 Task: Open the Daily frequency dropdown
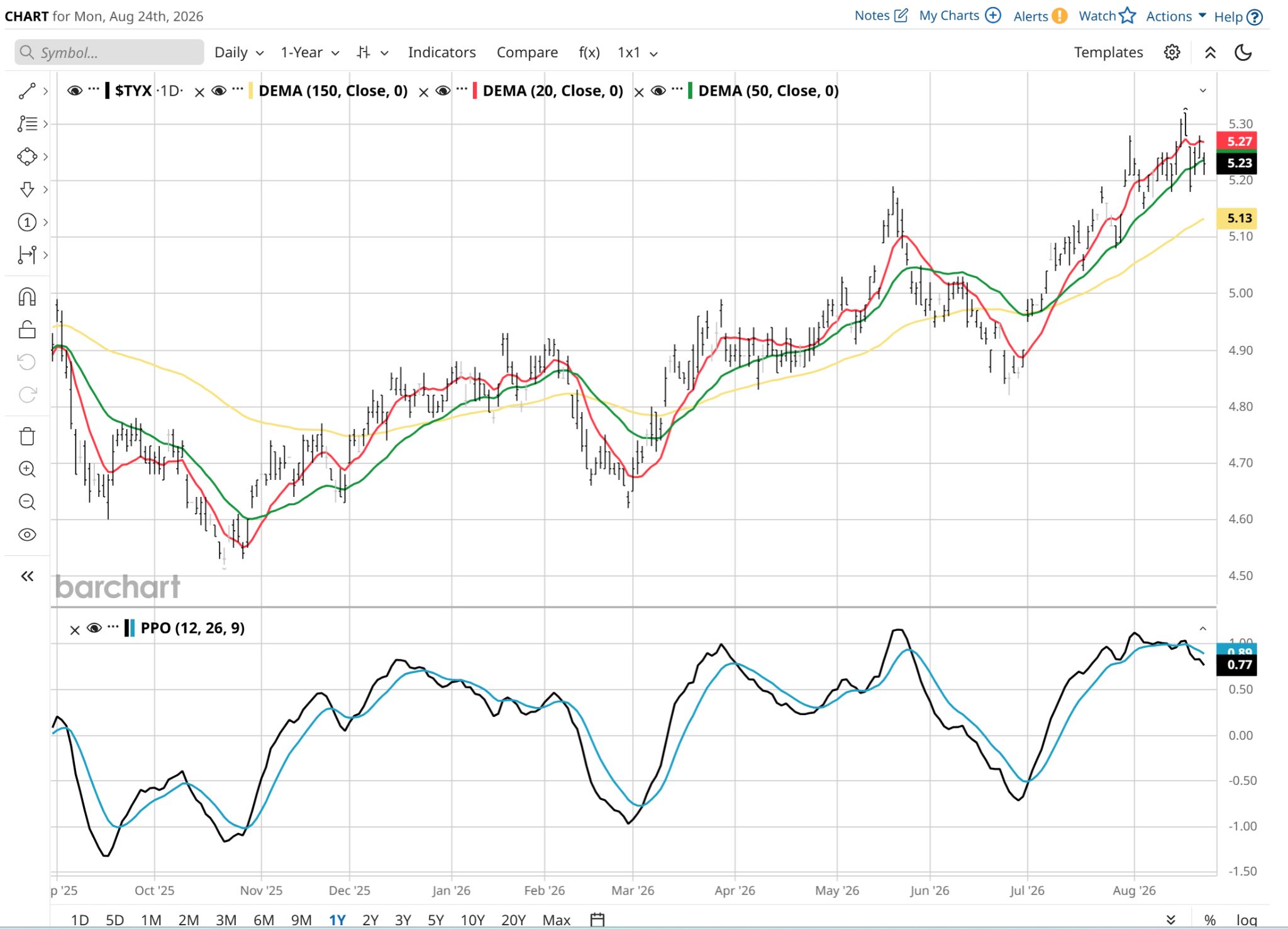(x=239, y=53)
